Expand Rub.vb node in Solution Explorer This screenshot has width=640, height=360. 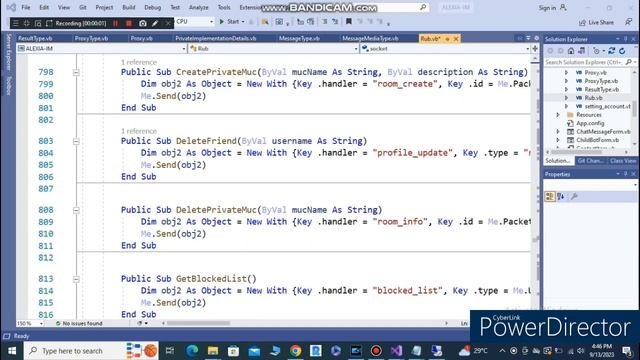pos(566,98)
